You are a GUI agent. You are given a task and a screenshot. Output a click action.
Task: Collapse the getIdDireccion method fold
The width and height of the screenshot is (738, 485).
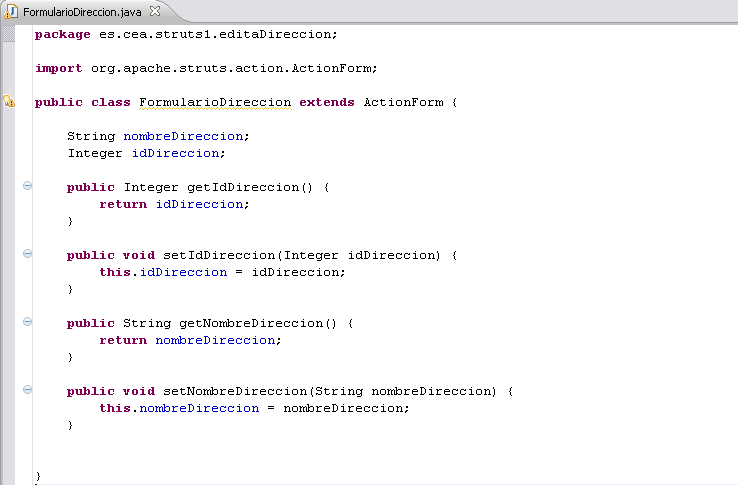(27, 186)
